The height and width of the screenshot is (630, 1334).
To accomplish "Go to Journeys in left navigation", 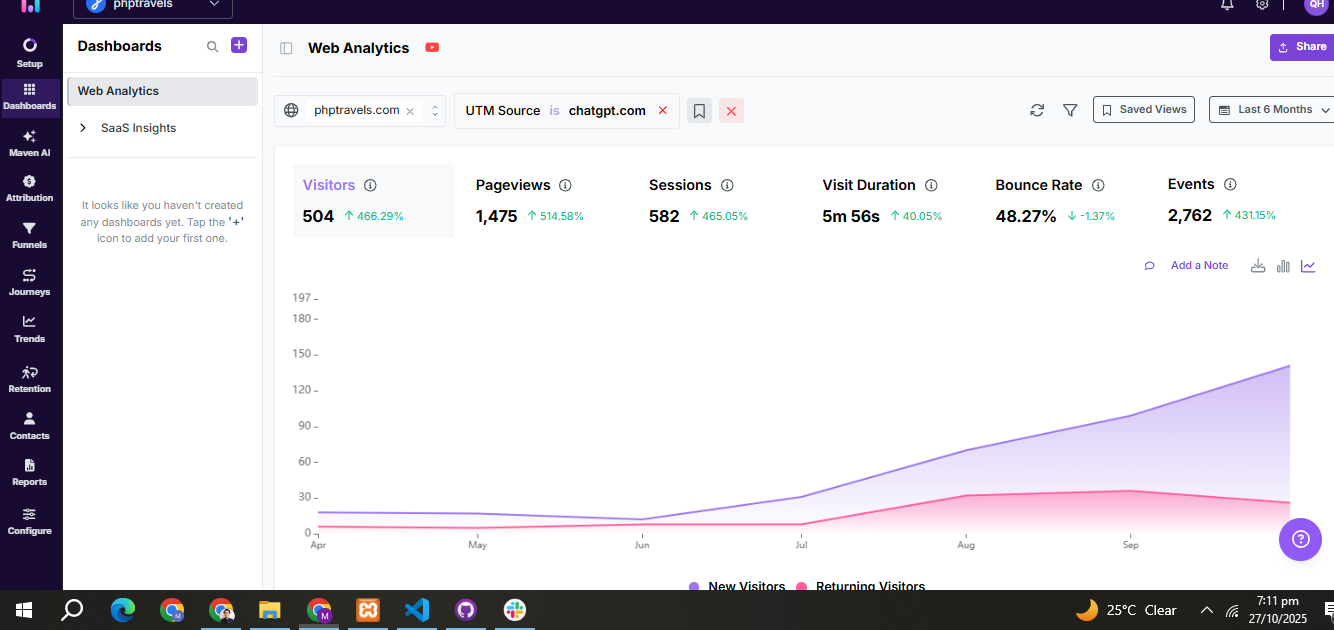I will pyautogui.click(x=29, y=282).
